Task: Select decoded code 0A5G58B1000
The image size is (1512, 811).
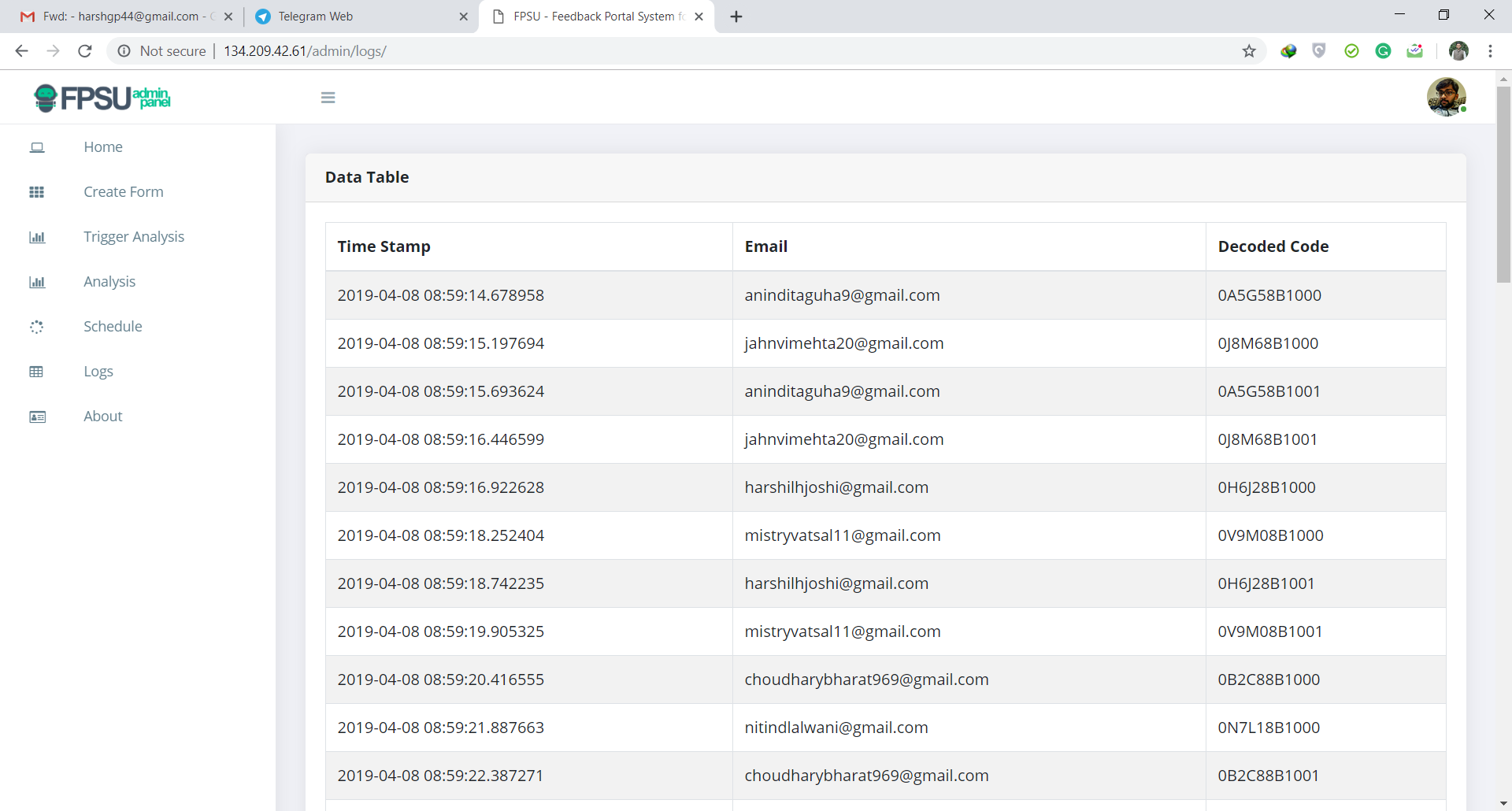Action: (x=1269, y=295)
